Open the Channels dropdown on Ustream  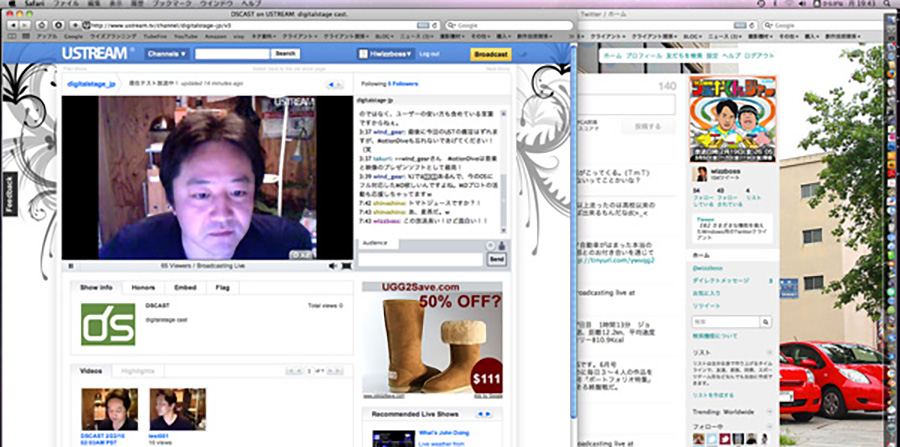pos(166,54)
